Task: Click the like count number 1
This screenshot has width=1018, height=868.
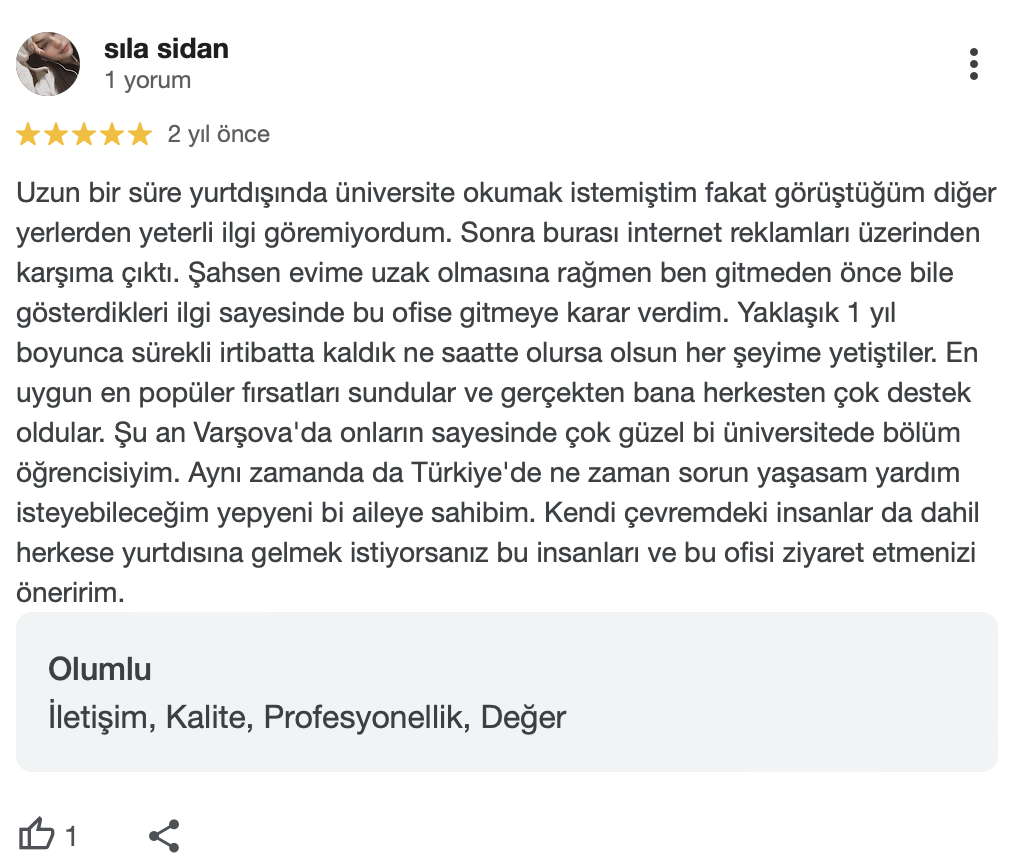Action: click(71, 836)
